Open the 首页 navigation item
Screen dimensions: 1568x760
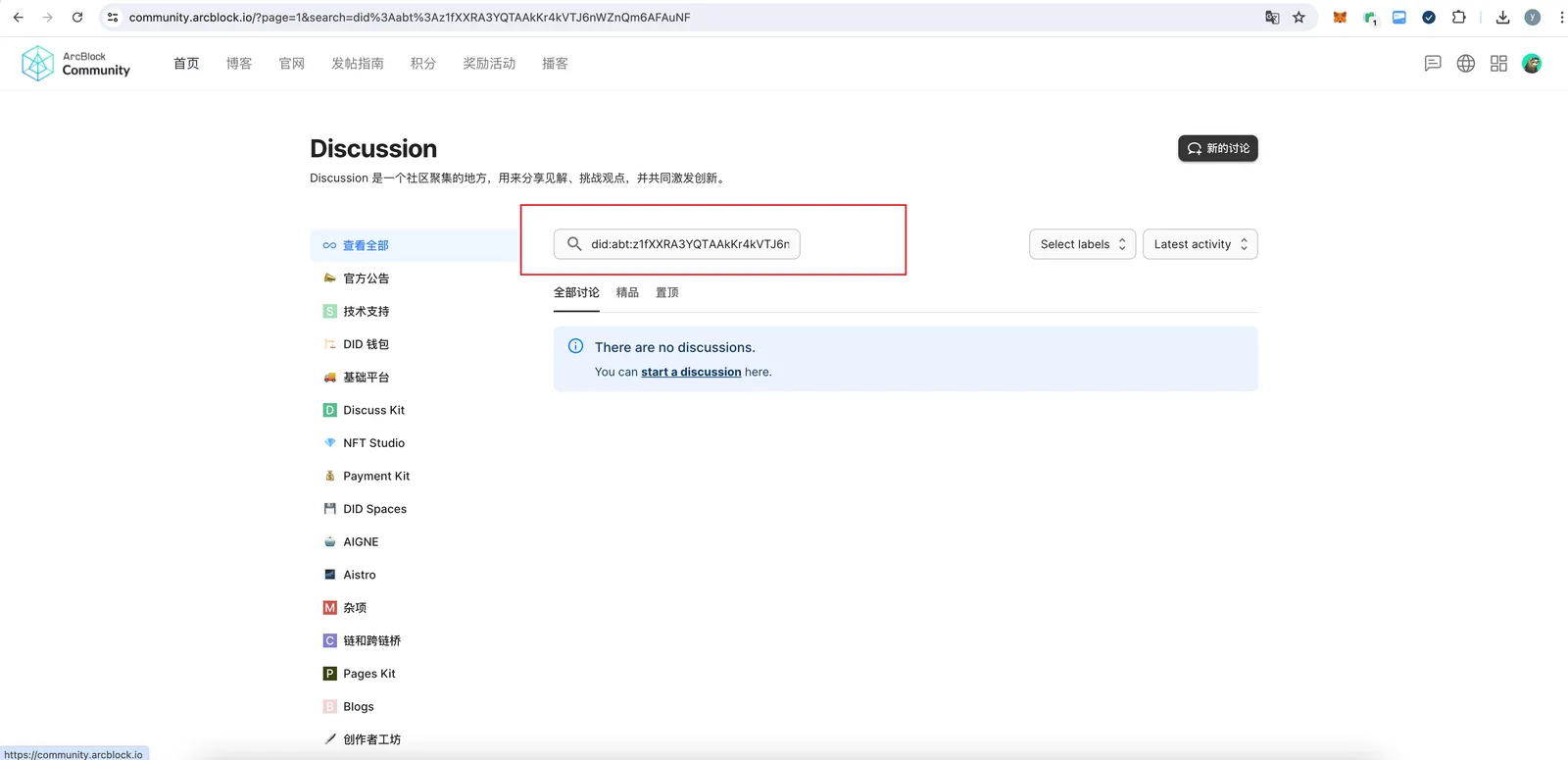(x=186, y=64)
